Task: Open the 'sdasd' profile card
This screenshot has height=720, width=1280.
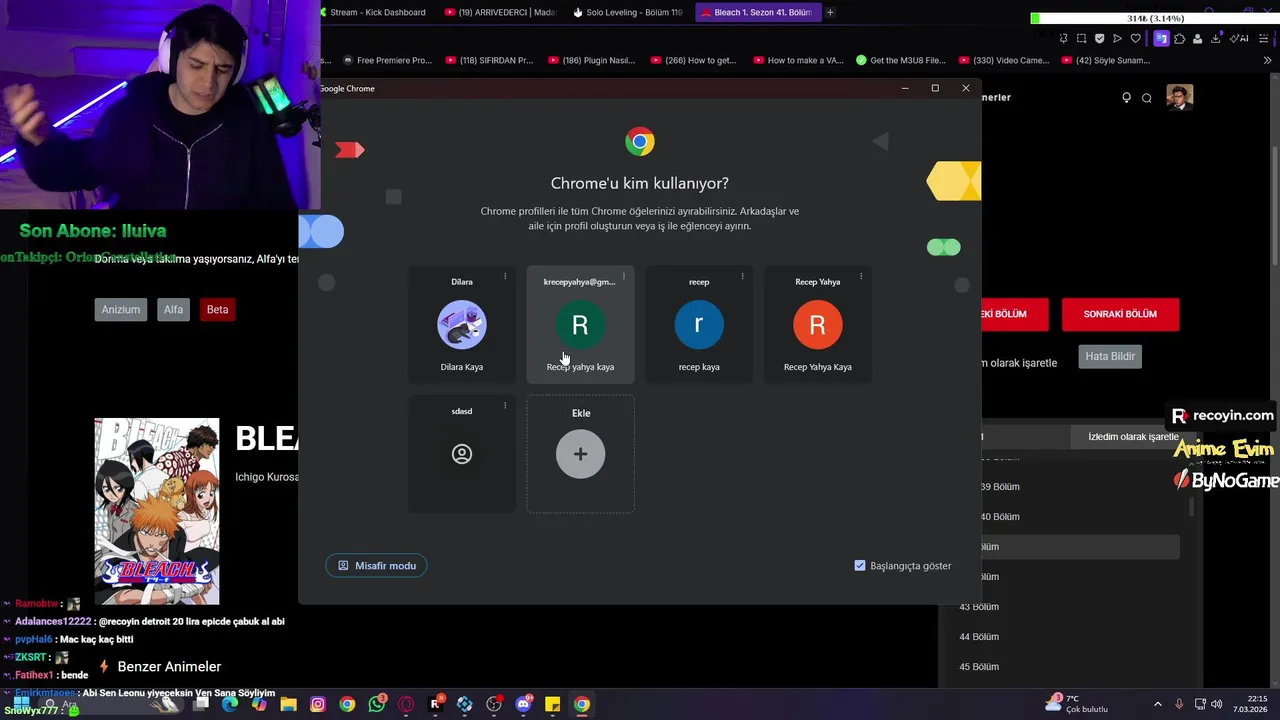Action: coord(461,454)
